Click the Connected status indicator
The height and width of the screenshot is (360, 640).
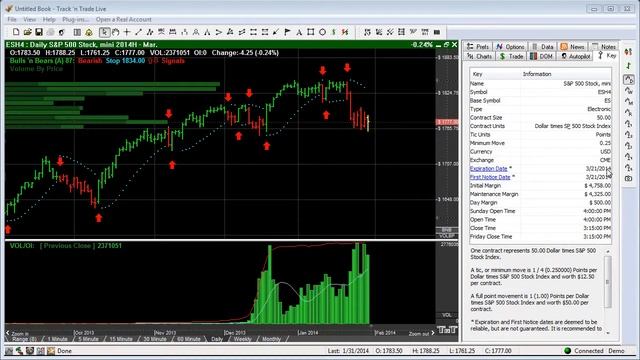584,351
